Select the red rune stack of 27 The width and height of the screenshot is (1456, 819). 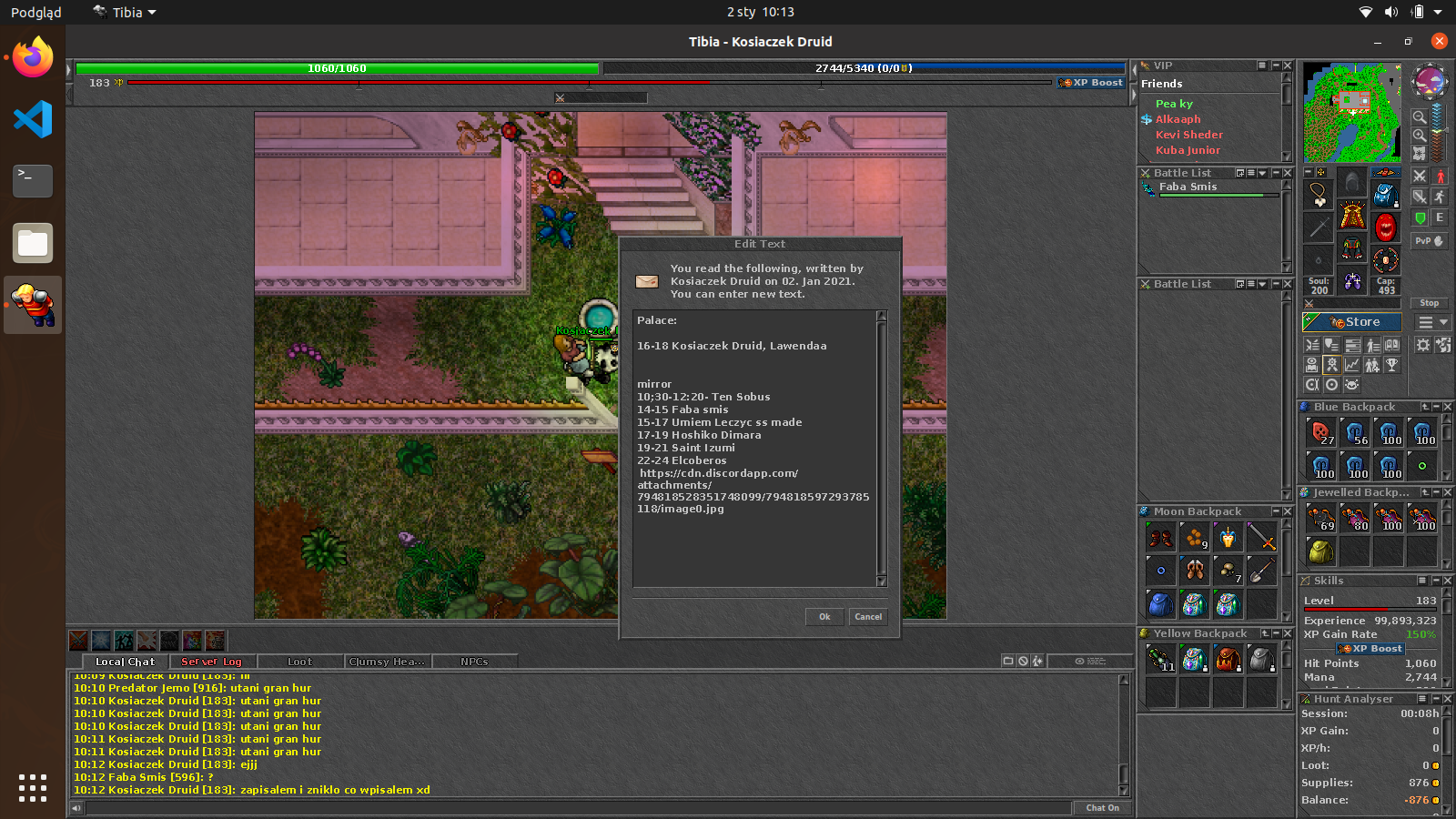pos(1320,432)
